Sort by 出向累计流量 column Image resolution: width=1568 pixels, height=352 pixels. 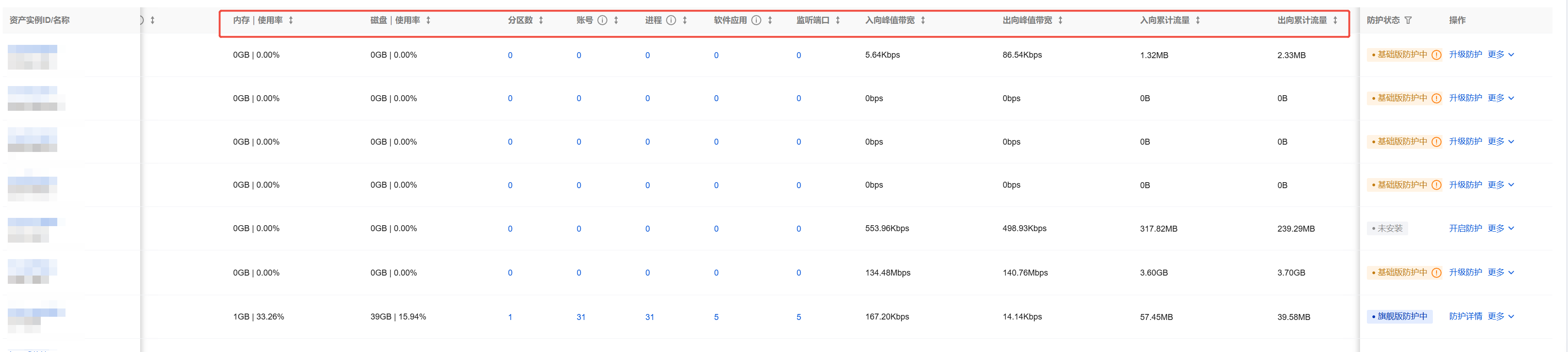pos(1335,20)
